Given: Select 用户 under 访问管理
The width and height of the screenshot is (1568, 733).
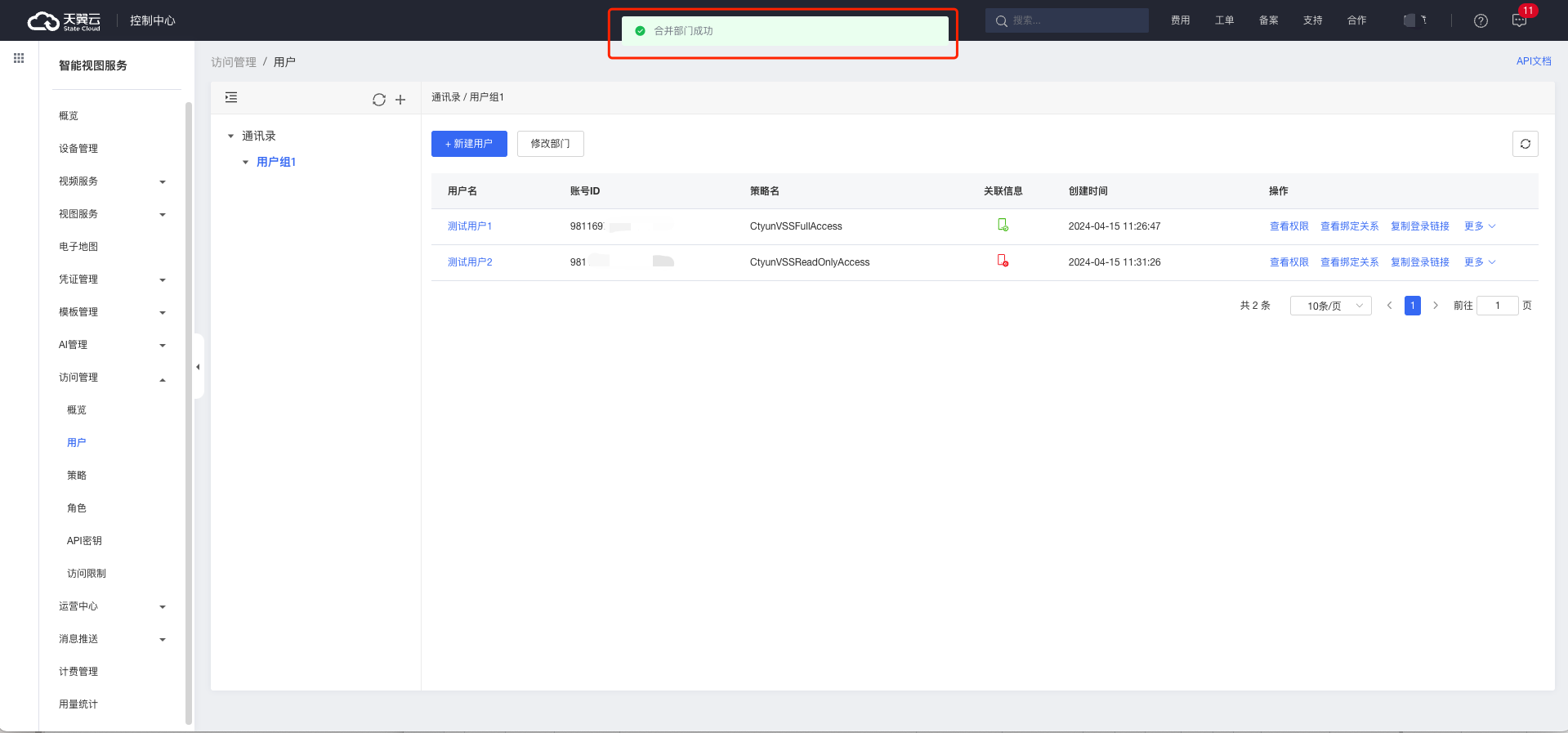Looking at the screenshot, I should [77, 443].
